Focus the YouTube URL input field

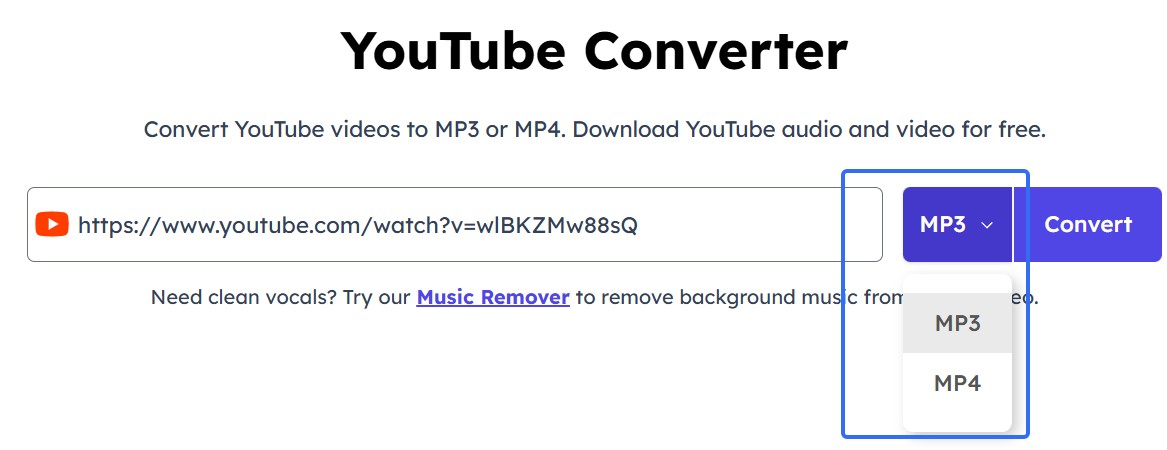pyautogui.click(x=455, y=225)
